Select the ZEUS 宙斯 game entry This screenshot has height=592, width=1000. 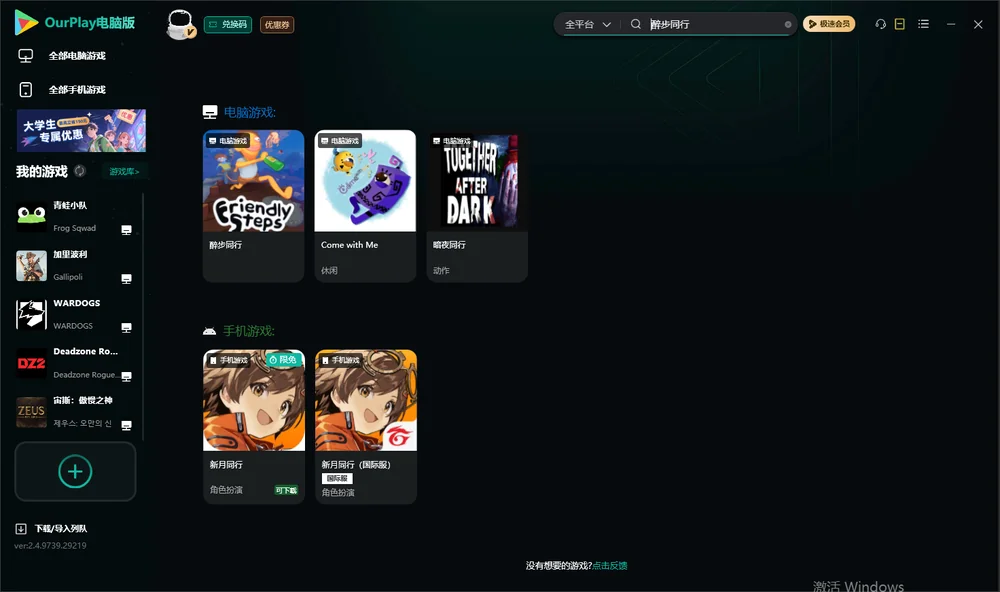point(75,412)
